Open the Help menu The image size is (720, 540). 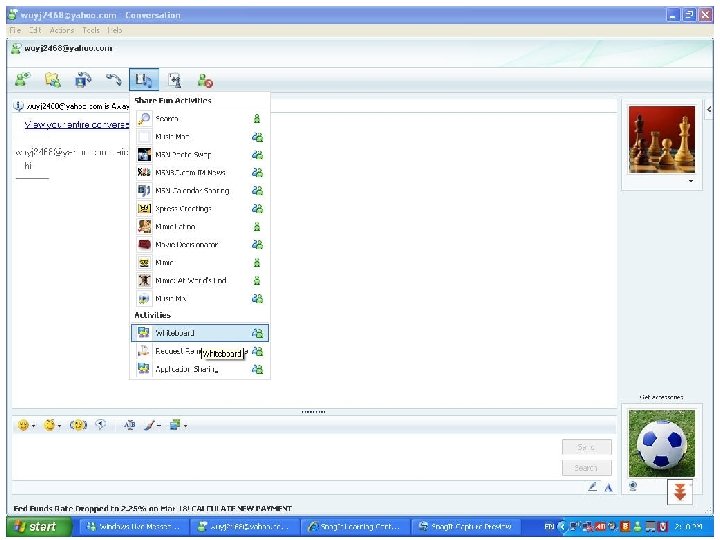[x=115, y=30]
